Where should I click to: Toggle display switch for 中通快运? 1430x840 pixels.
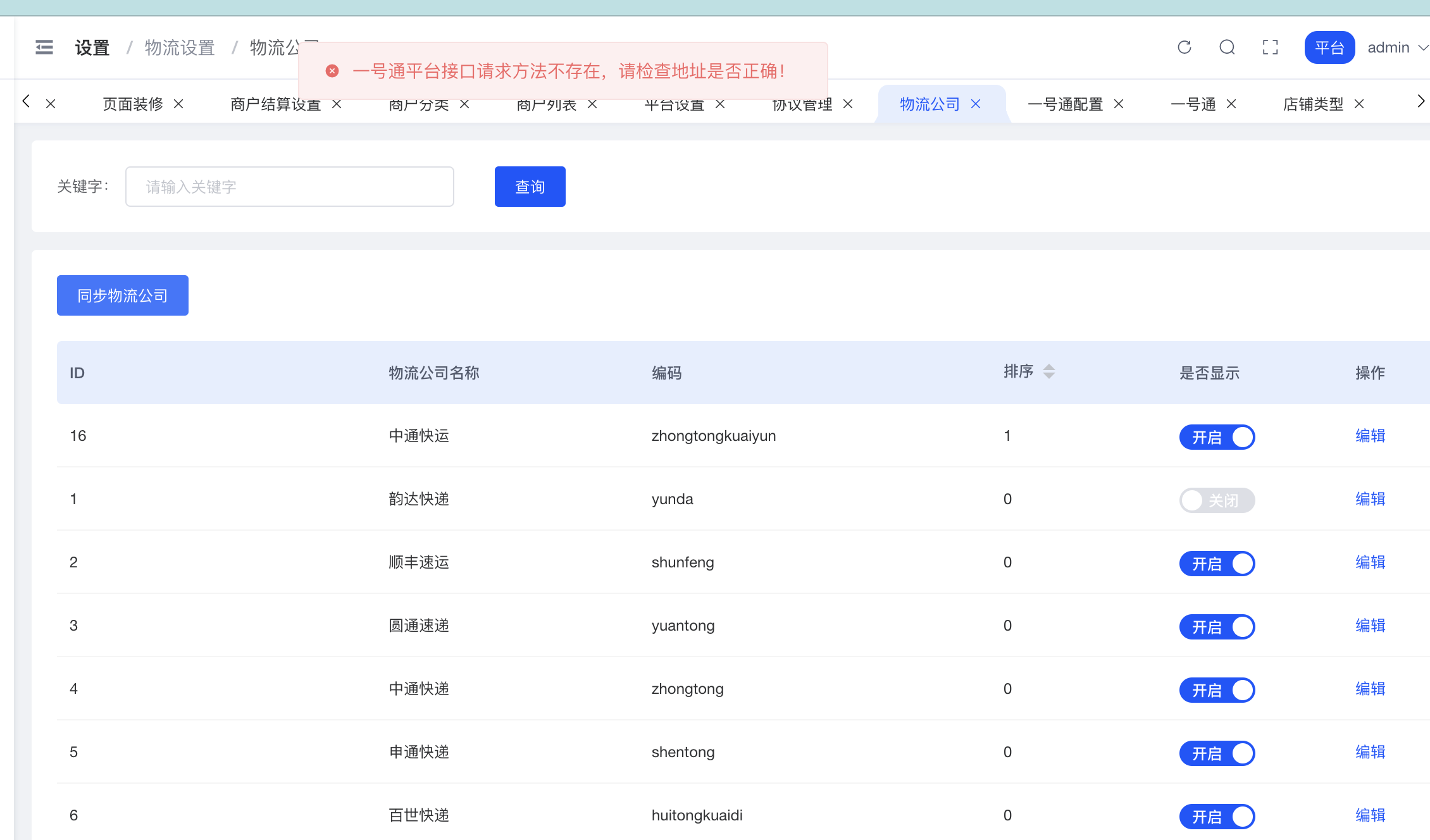pos(1217,437)
